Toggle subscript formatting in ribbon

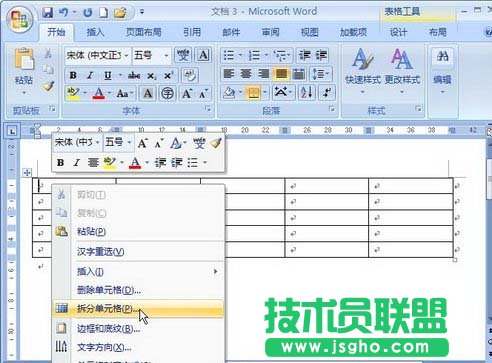click(152, 76)
